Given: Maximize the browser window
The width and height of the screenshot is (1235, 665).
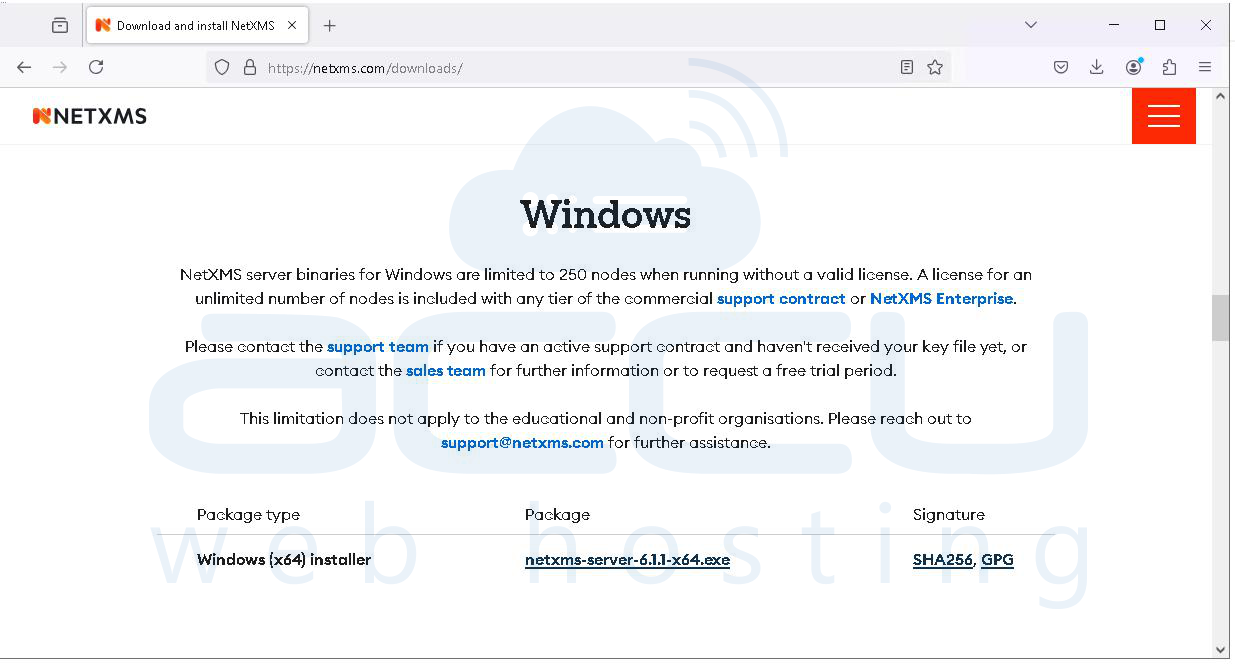Looking at the screenshot, I should (1160, 25).
